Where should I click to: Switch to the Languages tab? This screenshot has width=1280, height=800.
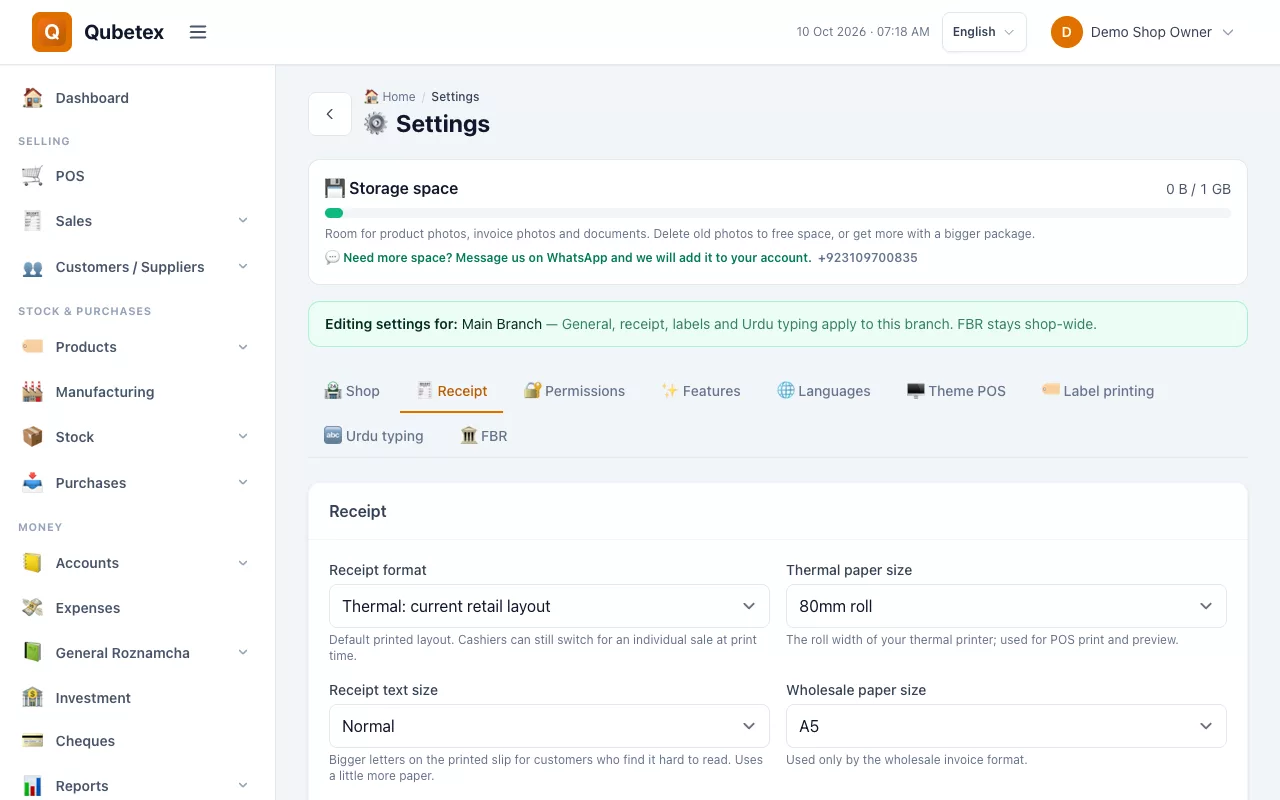tap(824, 391)
